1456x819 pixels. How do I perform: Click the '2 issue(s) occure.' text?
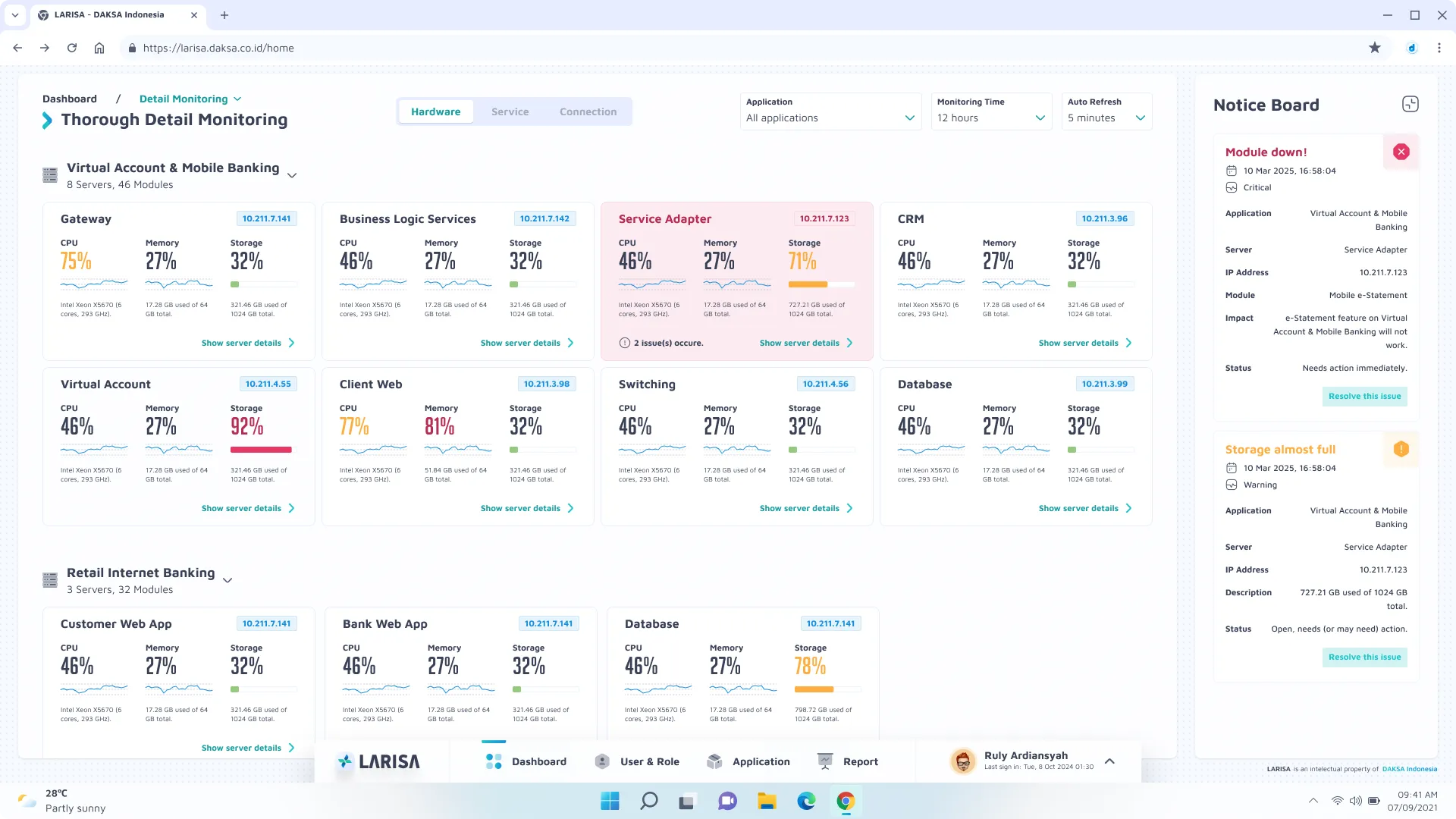pos(669,344)
